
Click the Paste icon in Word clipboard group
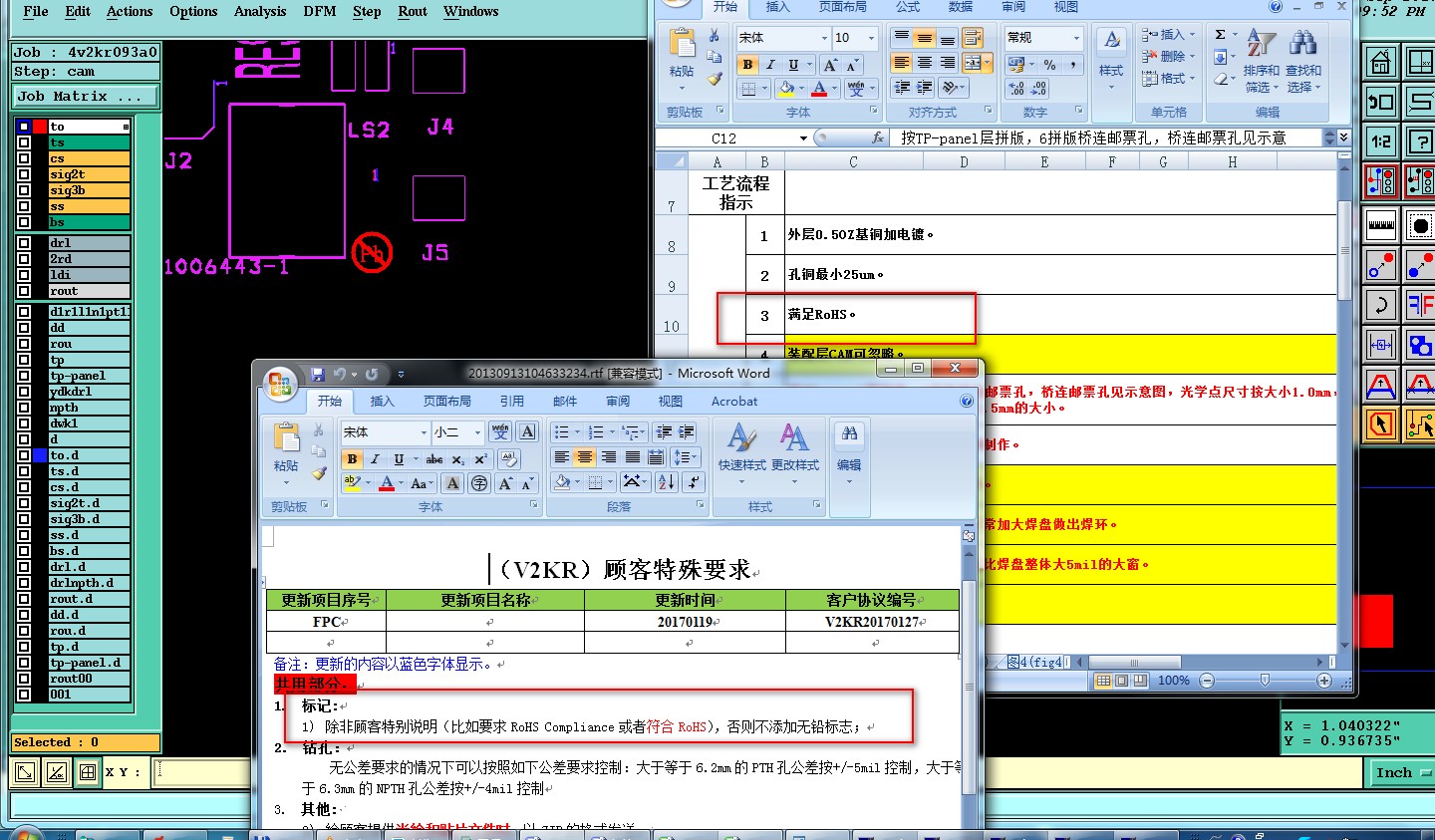click(286, 439)
